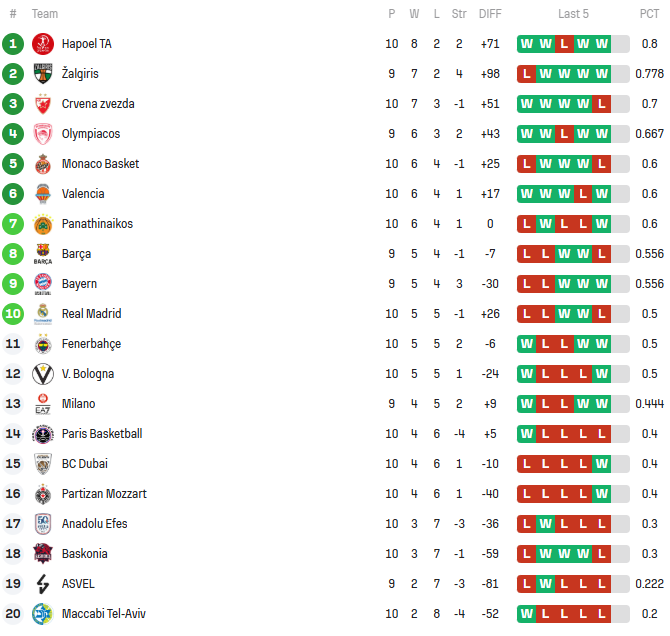Screen dimensions: 670x636
Task: Click the Hapoel TA team logo
Action: pyautogui.click(x=42, y=44)
